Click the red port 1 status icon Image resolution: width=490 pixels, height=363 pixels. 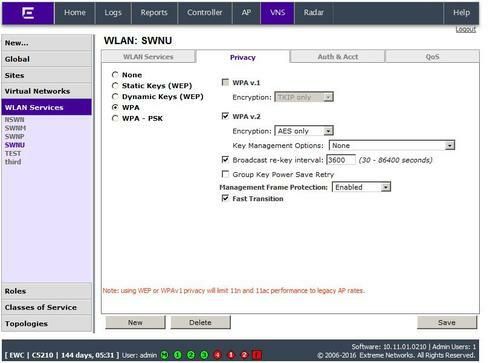pos(231,355)
